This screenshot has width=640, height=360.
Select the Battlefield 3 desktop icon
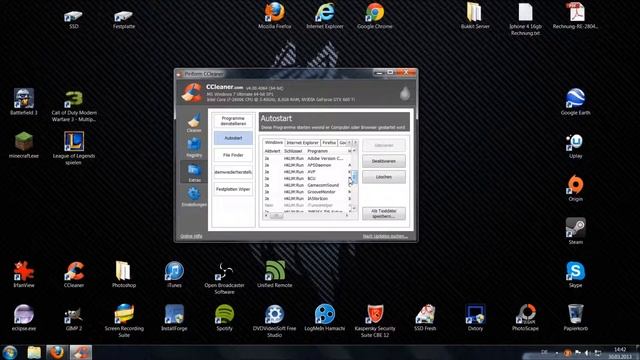pyautogui.click(x=24, y=102)
